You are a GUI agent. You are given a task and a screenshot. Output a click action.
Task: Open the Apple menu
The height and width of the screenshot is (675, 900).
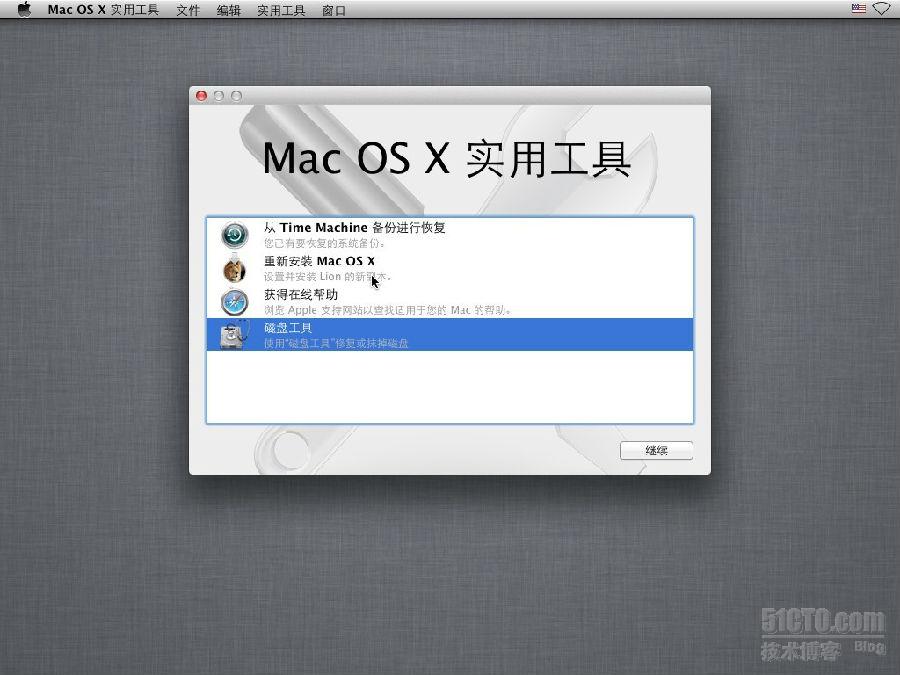[24, 9]
